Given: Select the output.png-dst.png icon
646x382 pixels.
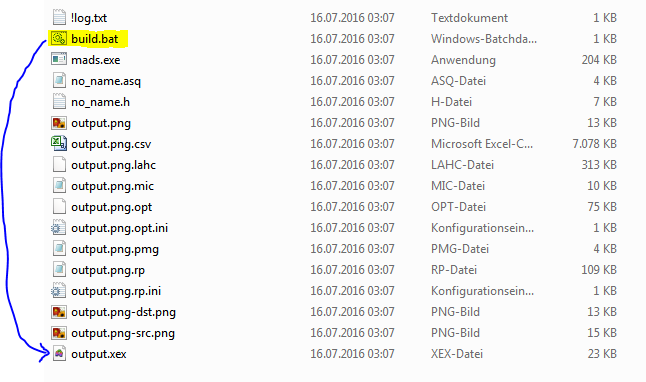Looking at the screenshot, I should [x=59, y=312].
